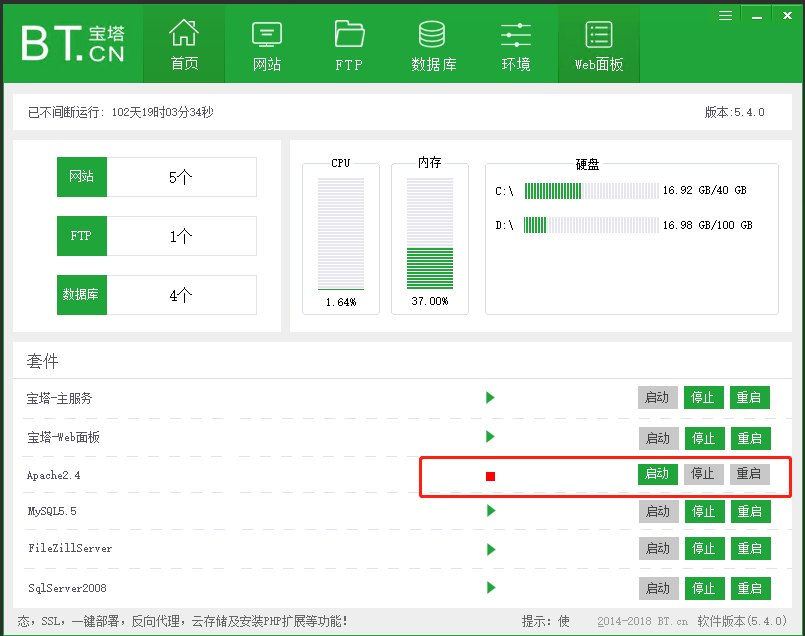Click the 1.64% CPU value
Image resolution: width=805 pixels, height=636 pixels.
(x=341, y=302)
